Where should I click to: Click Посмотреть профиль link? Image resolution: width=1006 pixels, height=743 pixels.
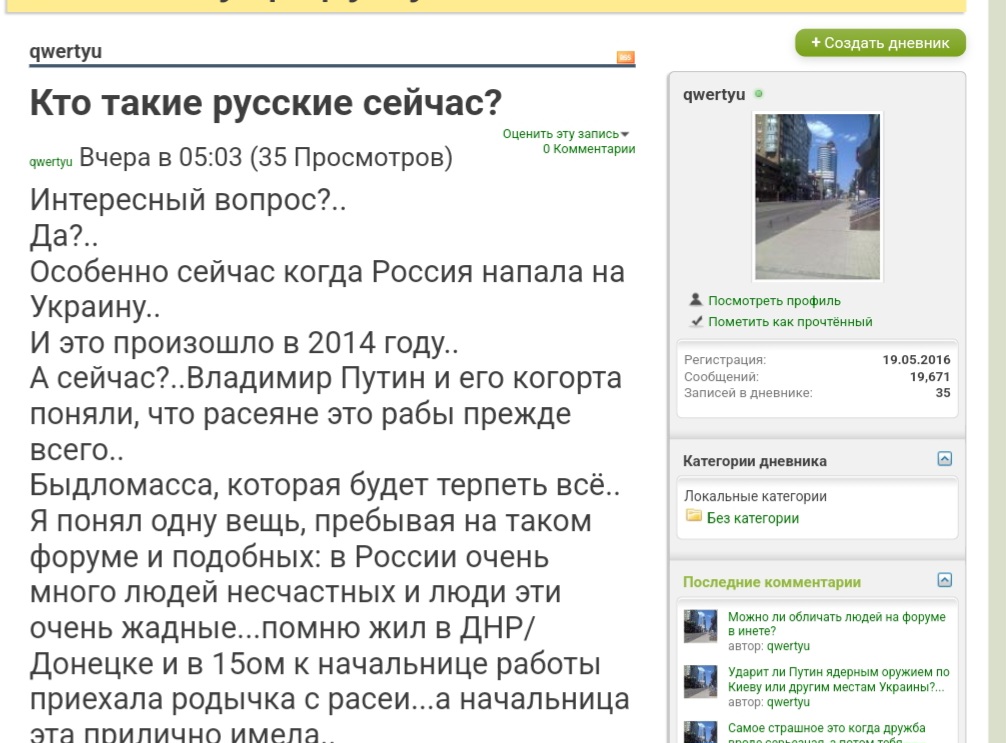(774, 300)
